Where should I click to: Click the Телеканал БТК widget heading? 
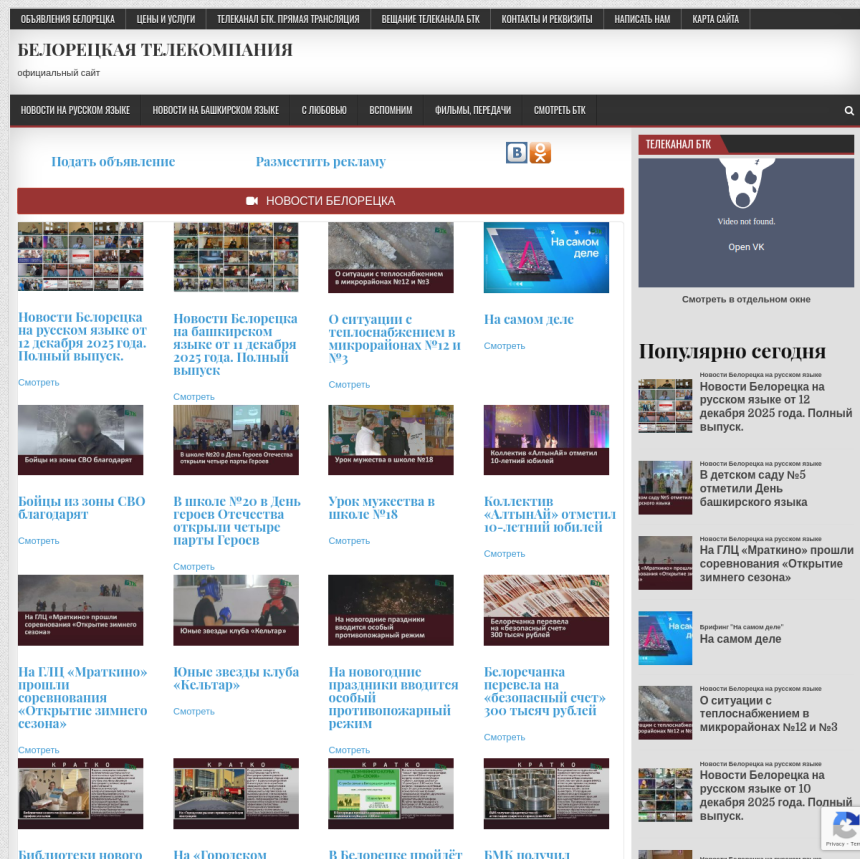678,144
